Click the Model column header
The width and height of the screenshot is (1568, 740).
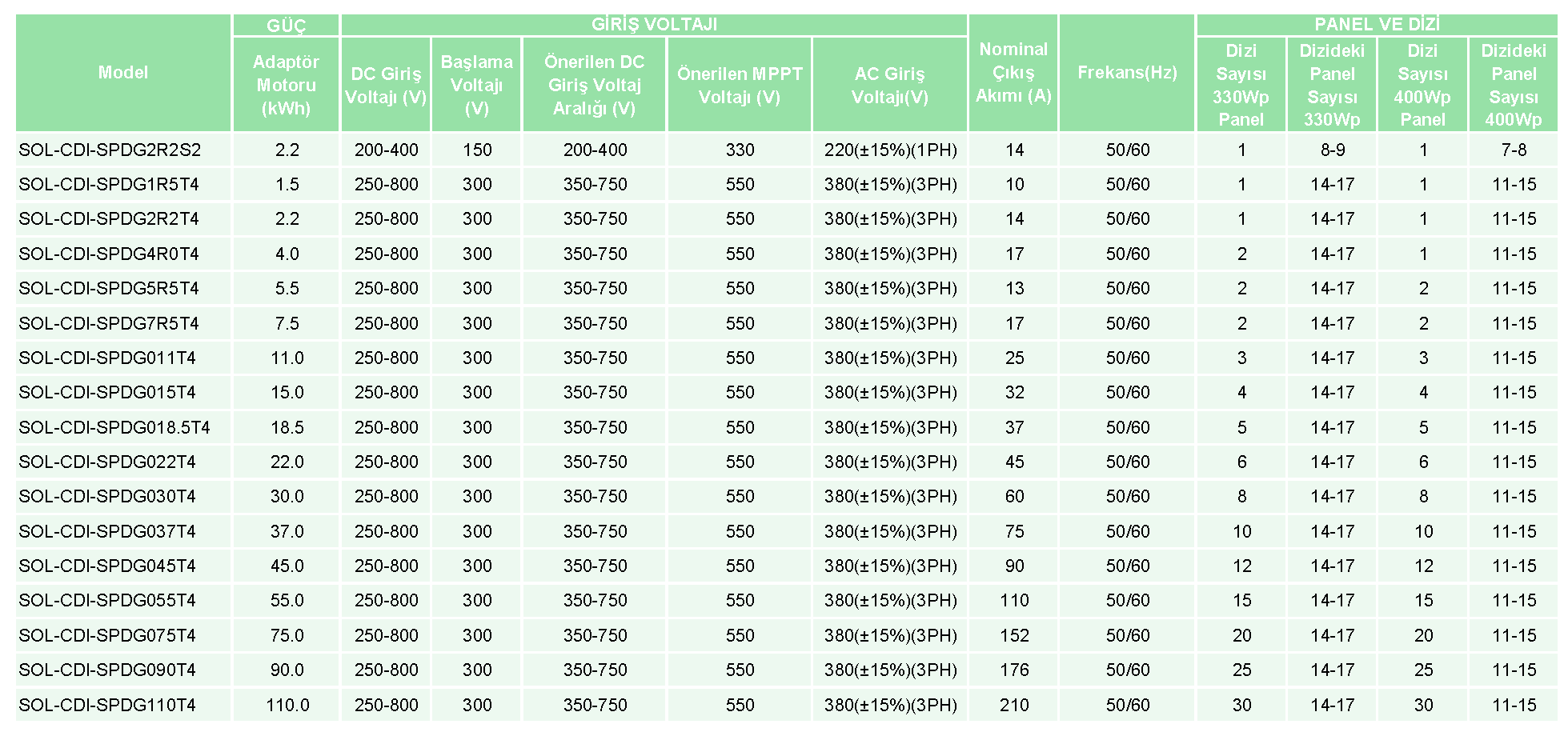(x=123, y=73)
